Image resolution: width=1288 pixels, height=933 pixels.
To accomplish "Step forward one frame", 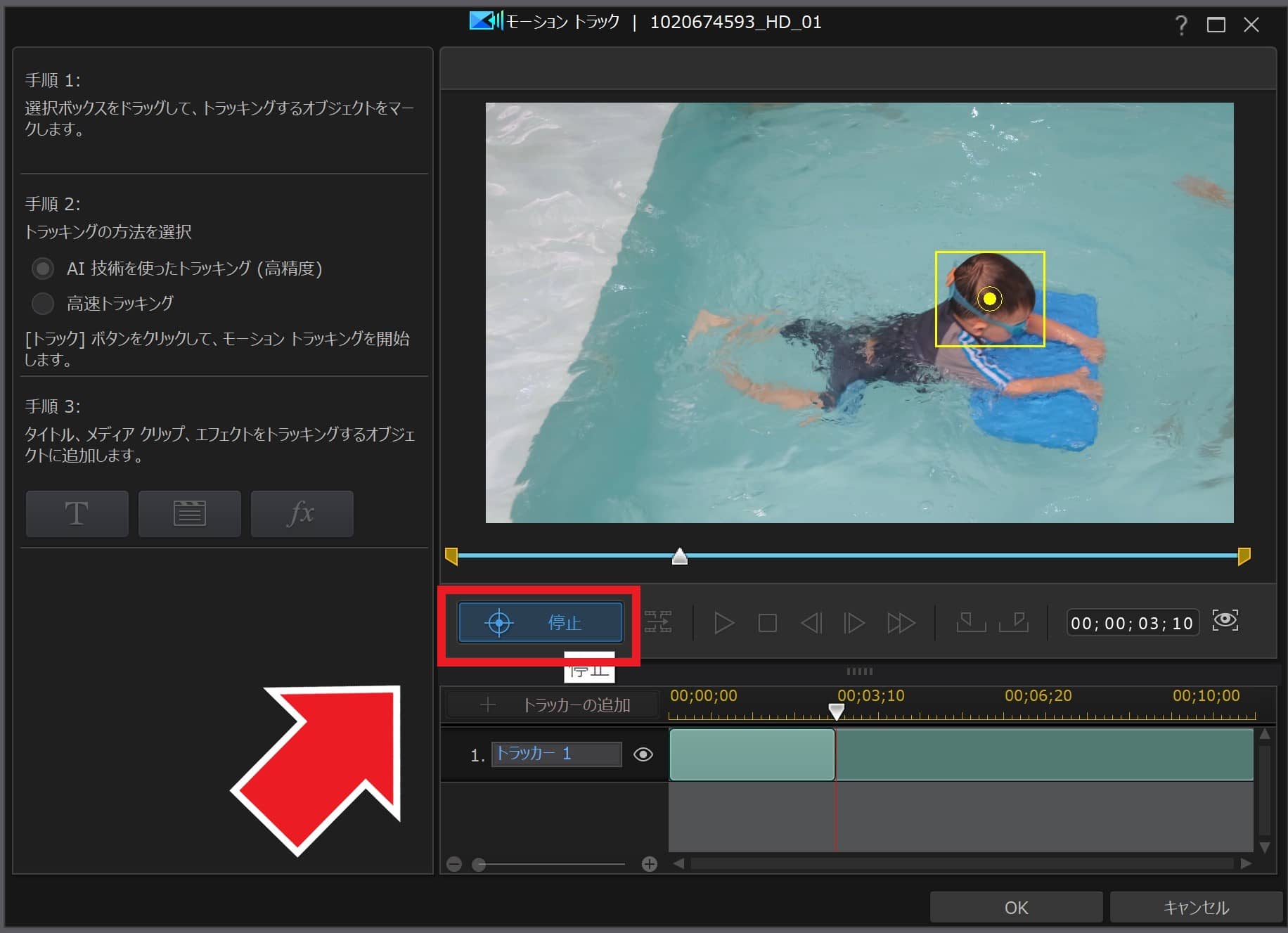I will click(x=854, y=623).
